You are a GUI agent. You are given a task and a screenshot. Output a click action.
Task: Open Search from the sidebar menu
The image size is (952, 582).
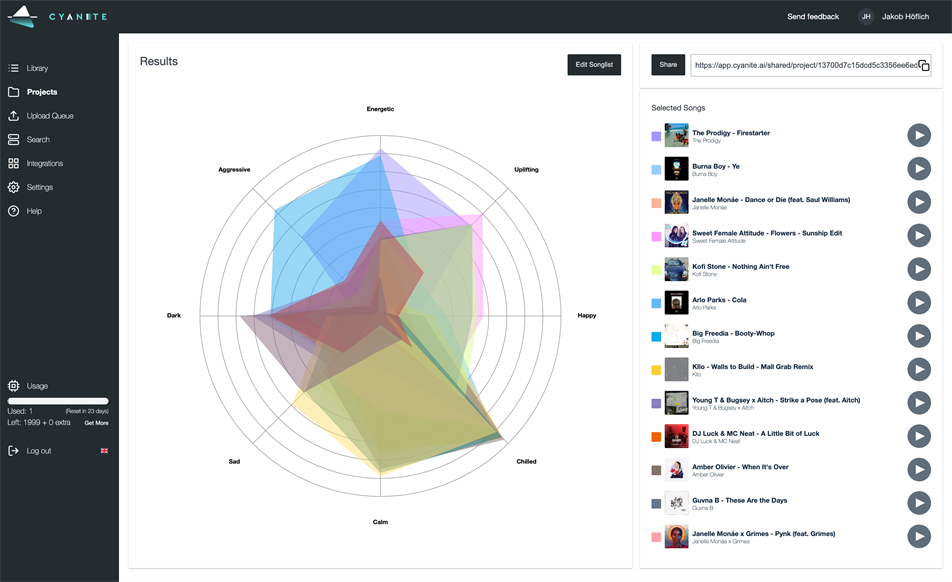tap(38, 140)
